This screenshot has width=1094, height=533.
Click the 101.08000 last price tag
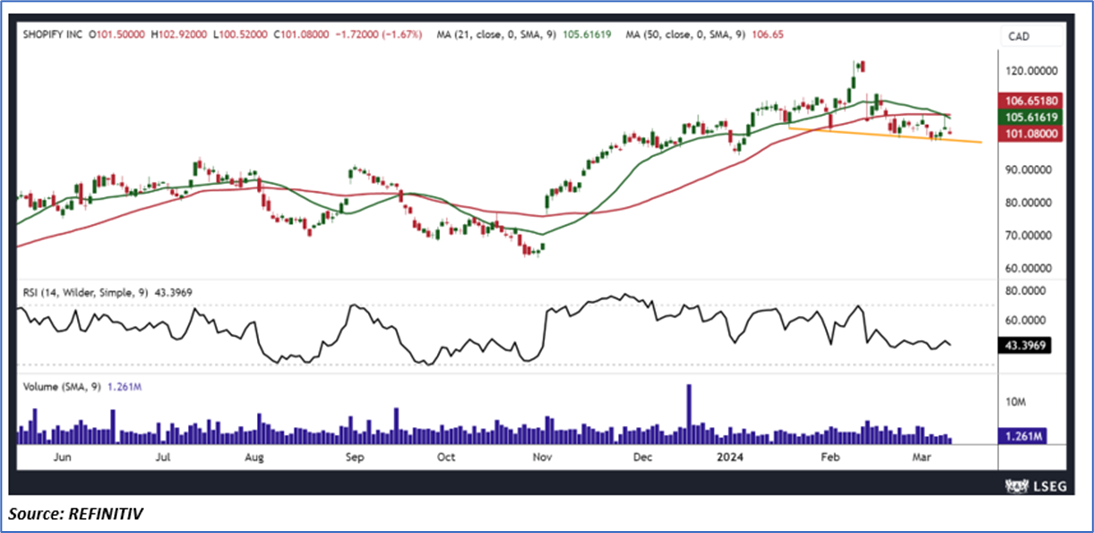1033,134
